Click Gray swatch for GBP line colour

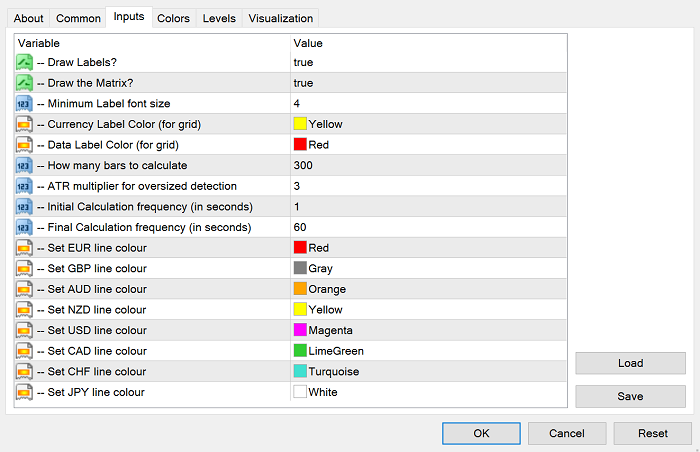[300, 268]
